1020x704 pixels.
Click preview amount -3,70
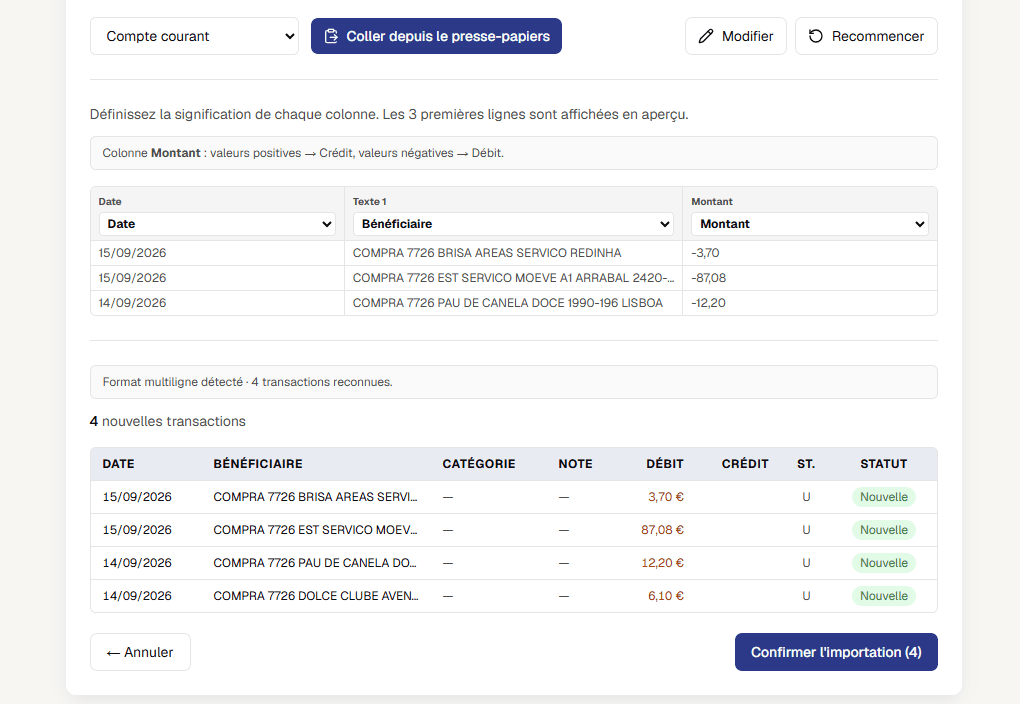tap(705, 253)
